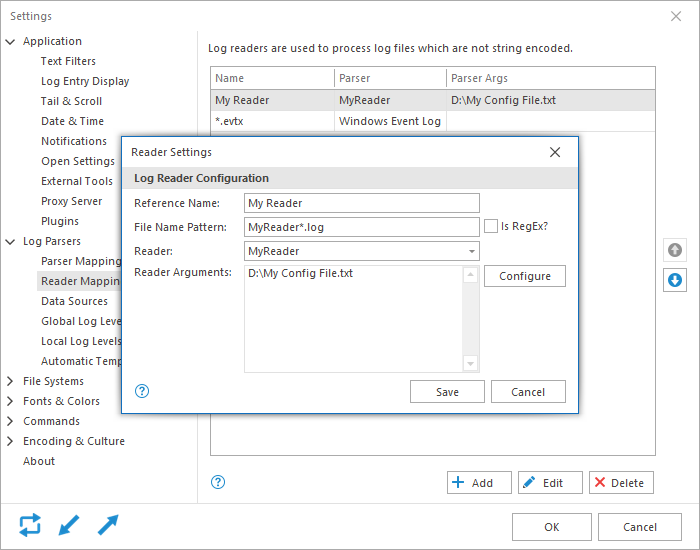Viewport: 700px width, 550px height.
Task: Select Text Filters in settings tree
Action: click(68, 61)
